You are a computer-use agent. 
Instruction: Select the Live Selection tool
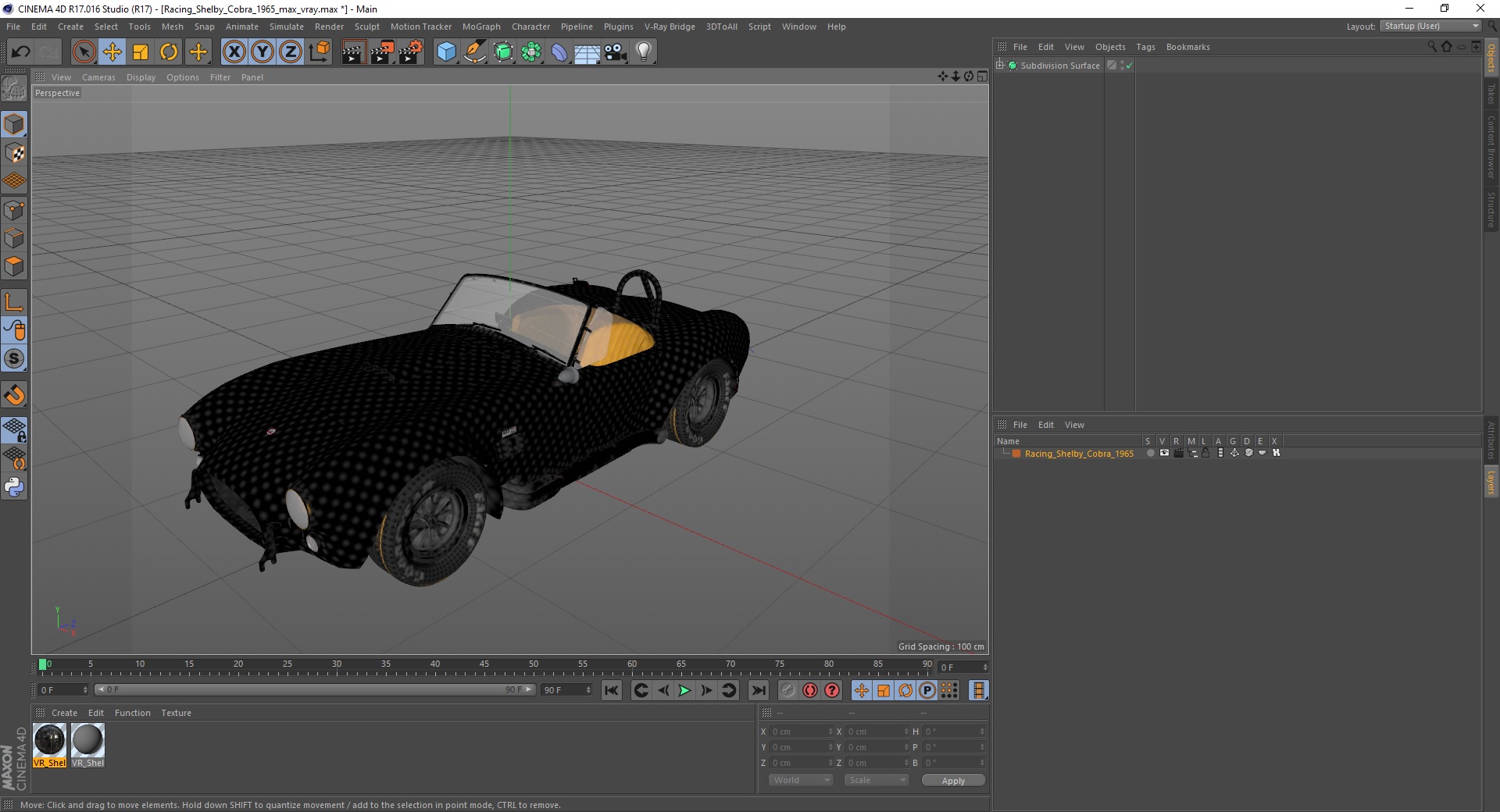click(x=84, y=52)
